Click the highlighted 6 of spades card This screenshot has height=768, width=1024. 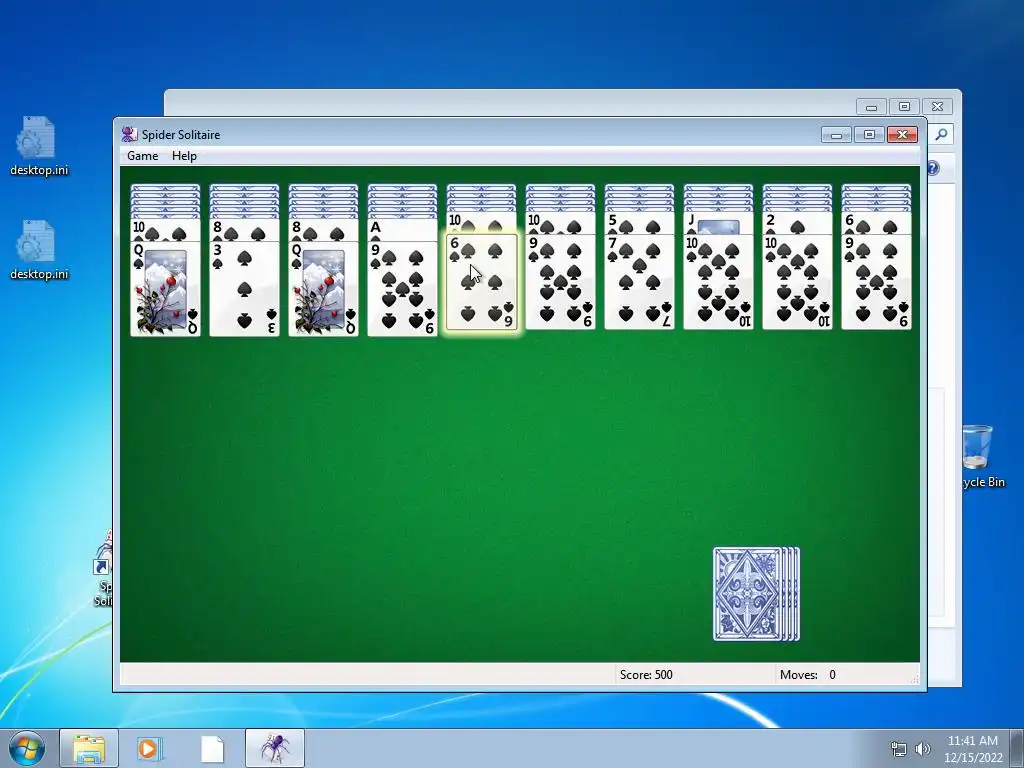(481, 282)
